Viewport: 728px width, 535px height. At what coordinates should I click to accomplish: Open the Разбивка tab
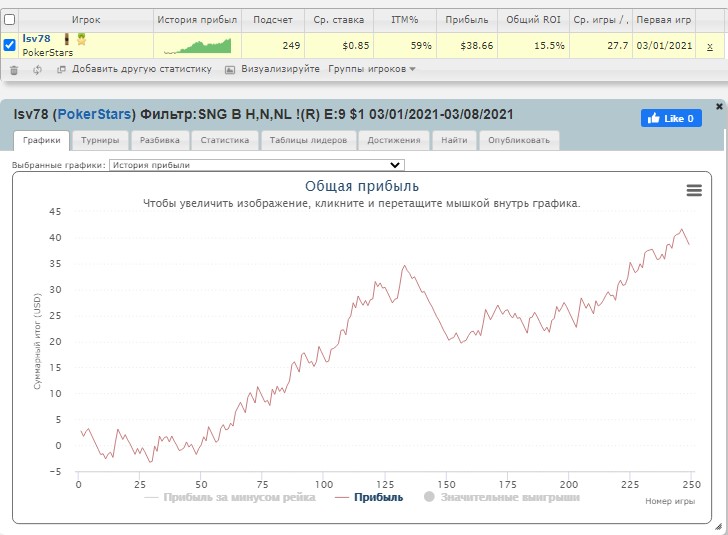tap(160, 140)
